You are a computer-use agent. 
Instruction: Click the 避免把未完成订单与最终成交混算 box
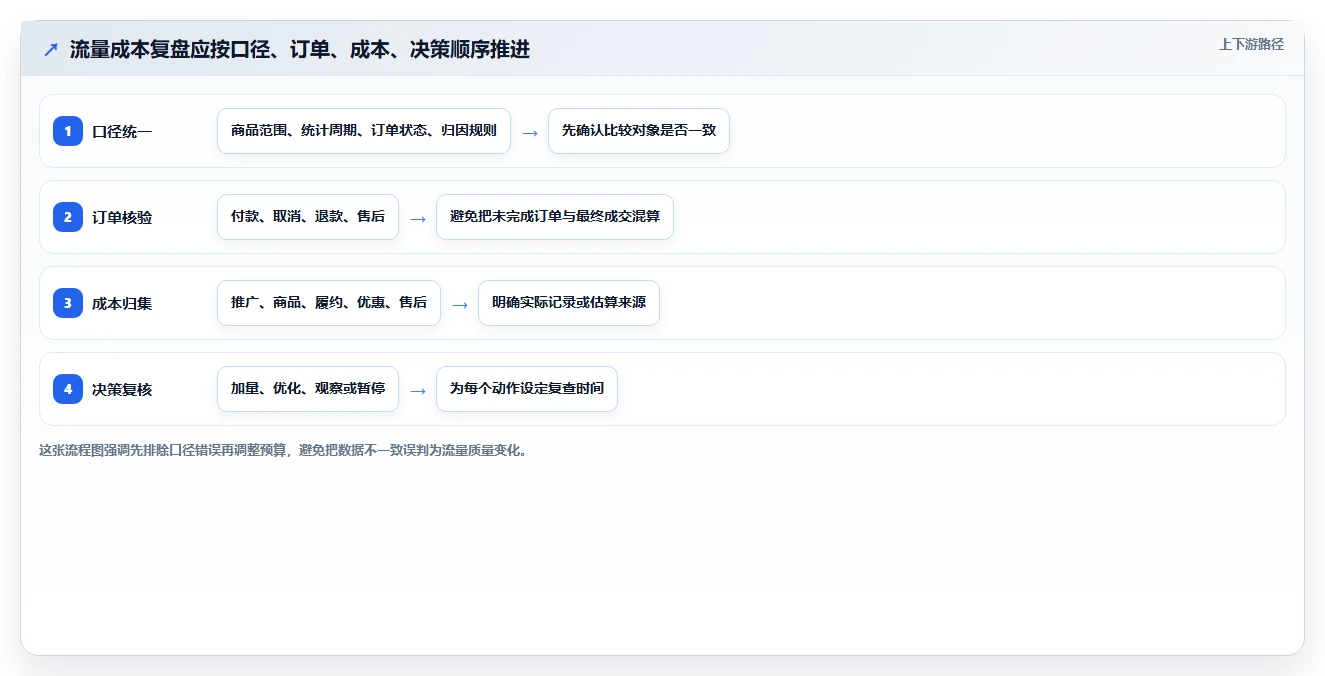pyautogui.click(x=555, y=217)
